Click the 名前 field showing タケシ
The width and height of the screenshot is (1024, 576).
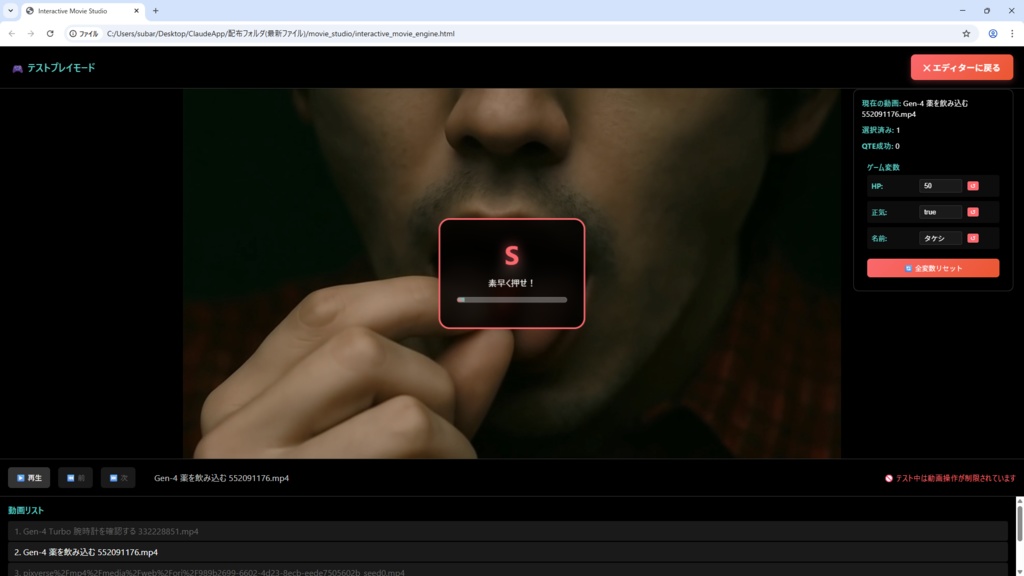tap(940, 238)
